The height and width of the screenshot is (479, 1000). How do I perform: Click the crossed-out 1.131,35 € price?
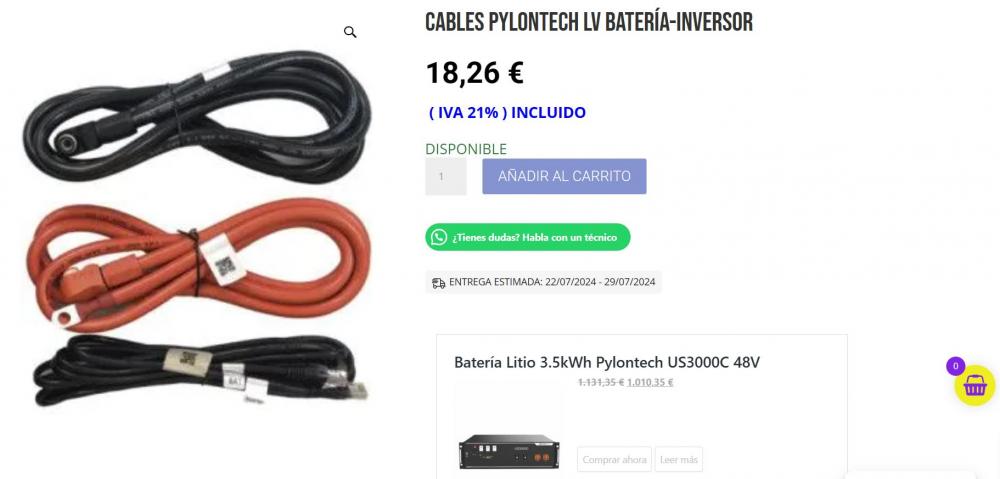tap(601, 383)
